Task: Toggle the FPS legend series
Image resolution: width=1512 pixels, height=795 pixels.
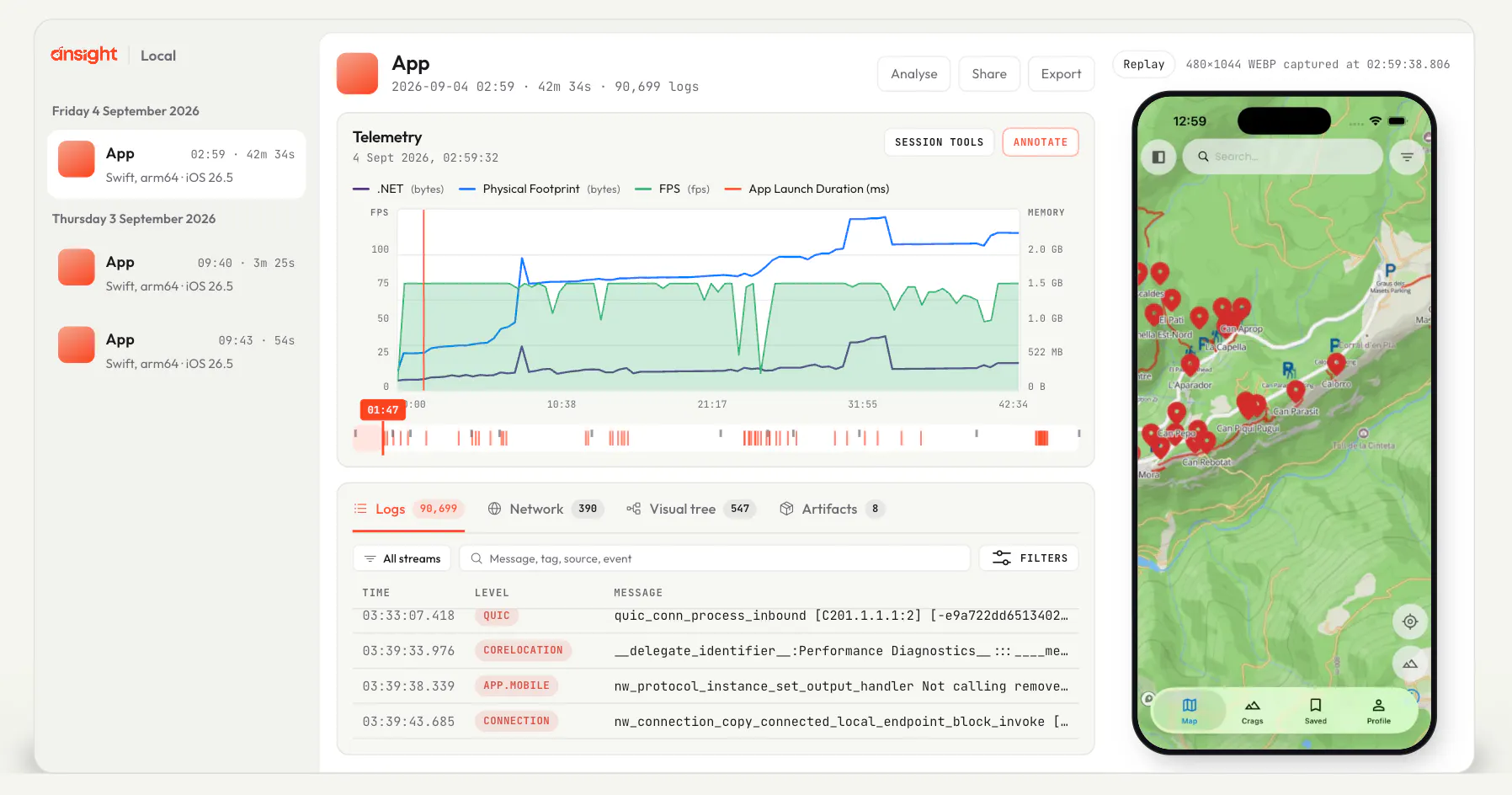Action: (673, 189)
